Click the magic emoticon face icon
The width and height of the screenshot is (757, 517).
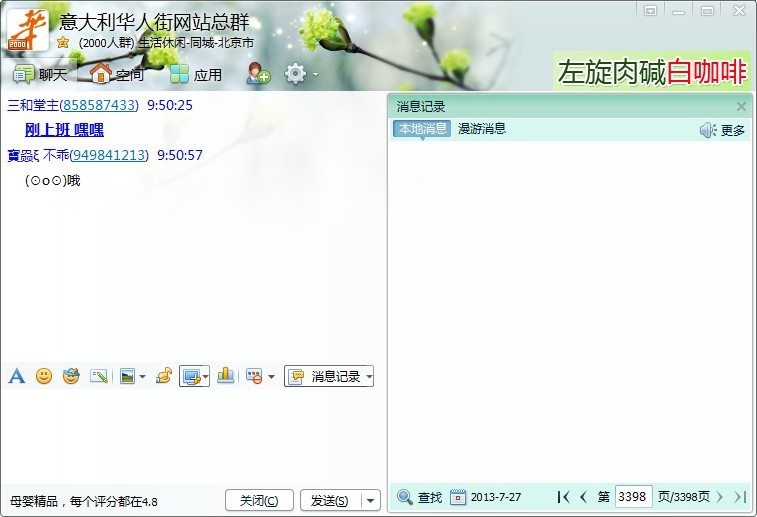click(x=71, y=376)
